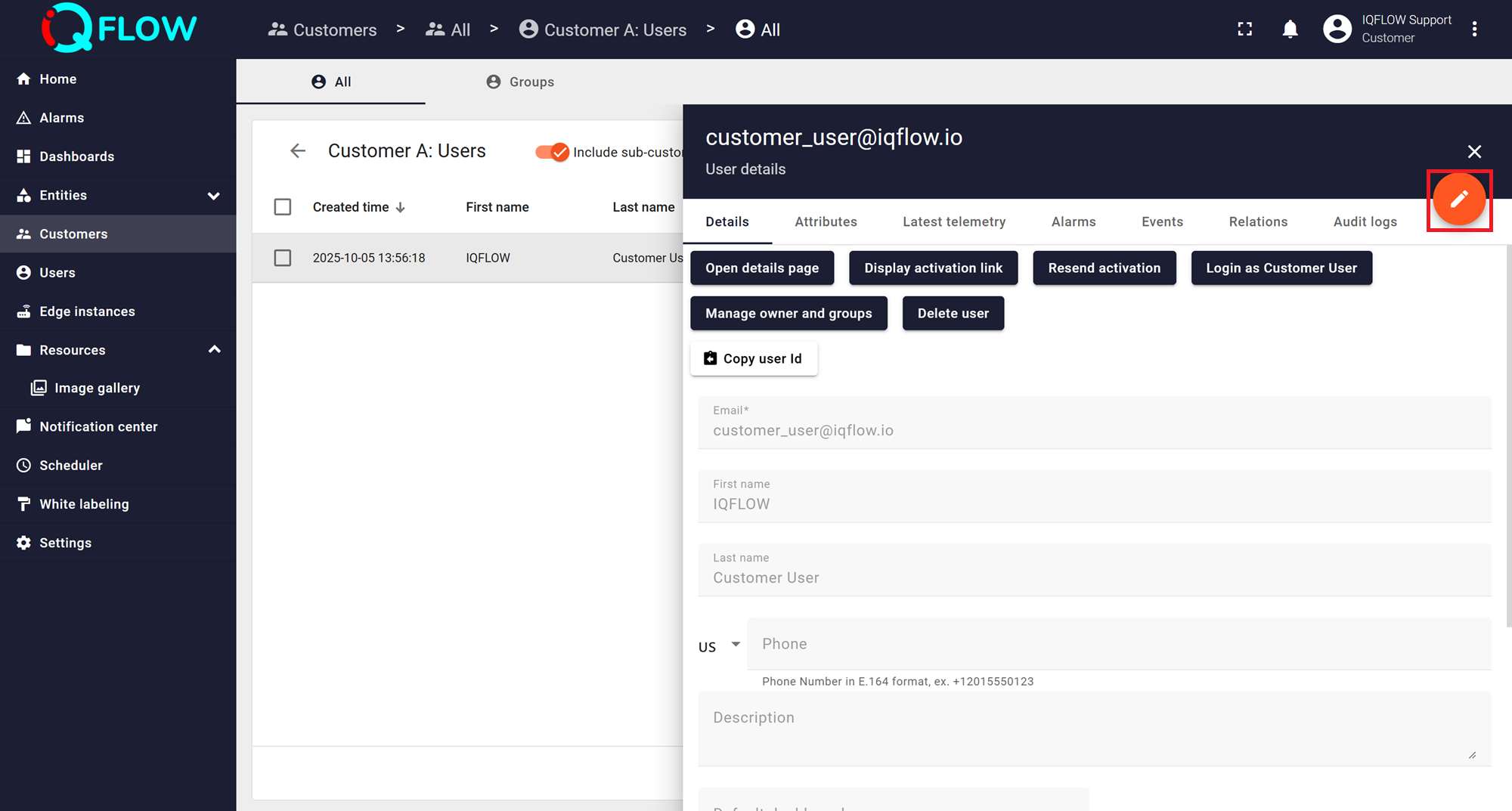The height and width of the screenshot is (811, 1512).
Task: Collapse the Resources sidebar section
Action: coord(214,350)
